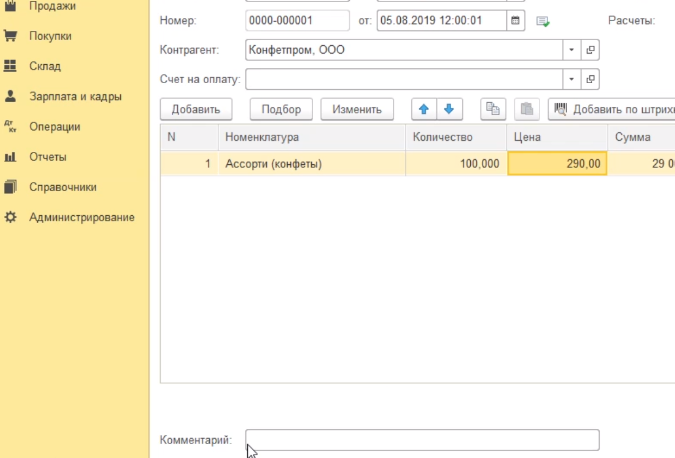Open the calendar date picker
The image size is (675, 458).
(515, 20)
